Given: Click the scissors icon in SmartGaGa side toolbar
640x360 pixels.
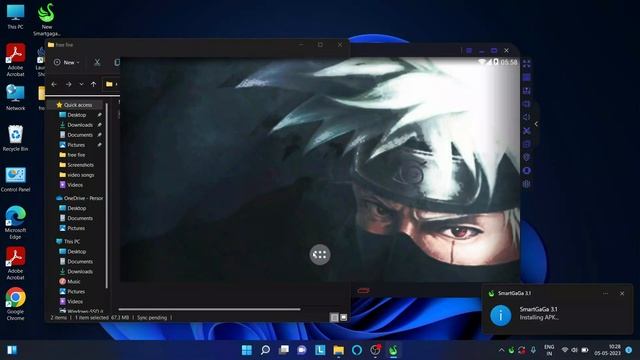Looking at the screenshot, I should click(x=527, y=131).
